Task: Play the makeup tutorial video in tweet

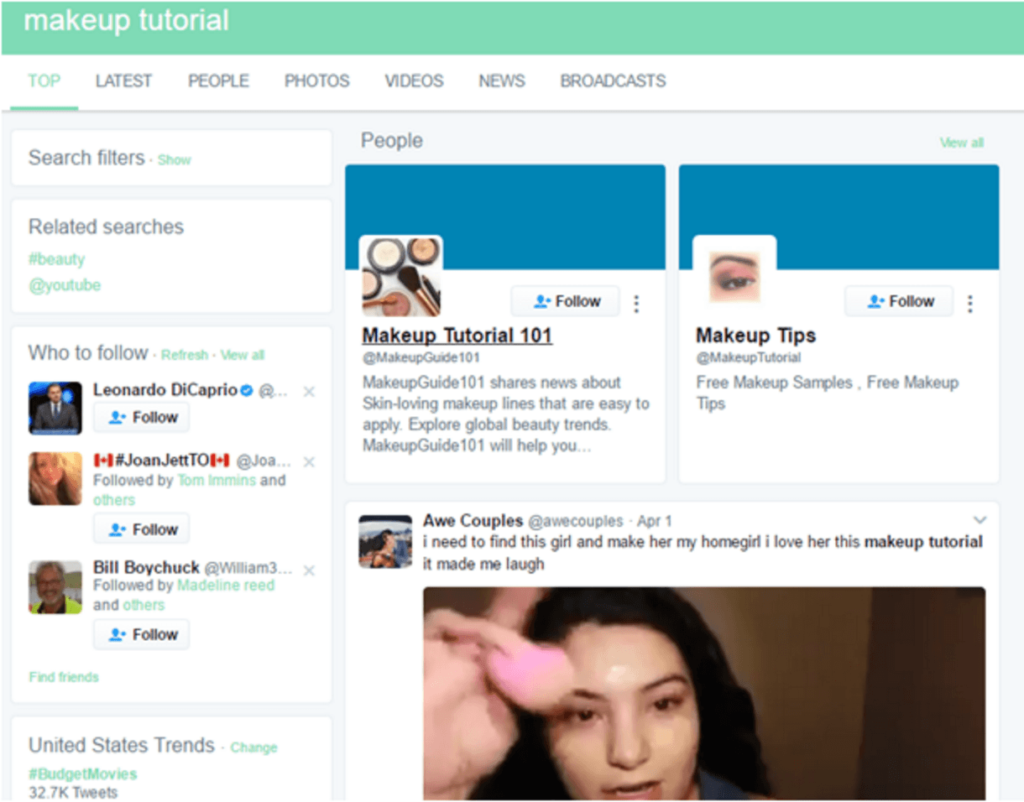Action: click(x=704, y=694)
